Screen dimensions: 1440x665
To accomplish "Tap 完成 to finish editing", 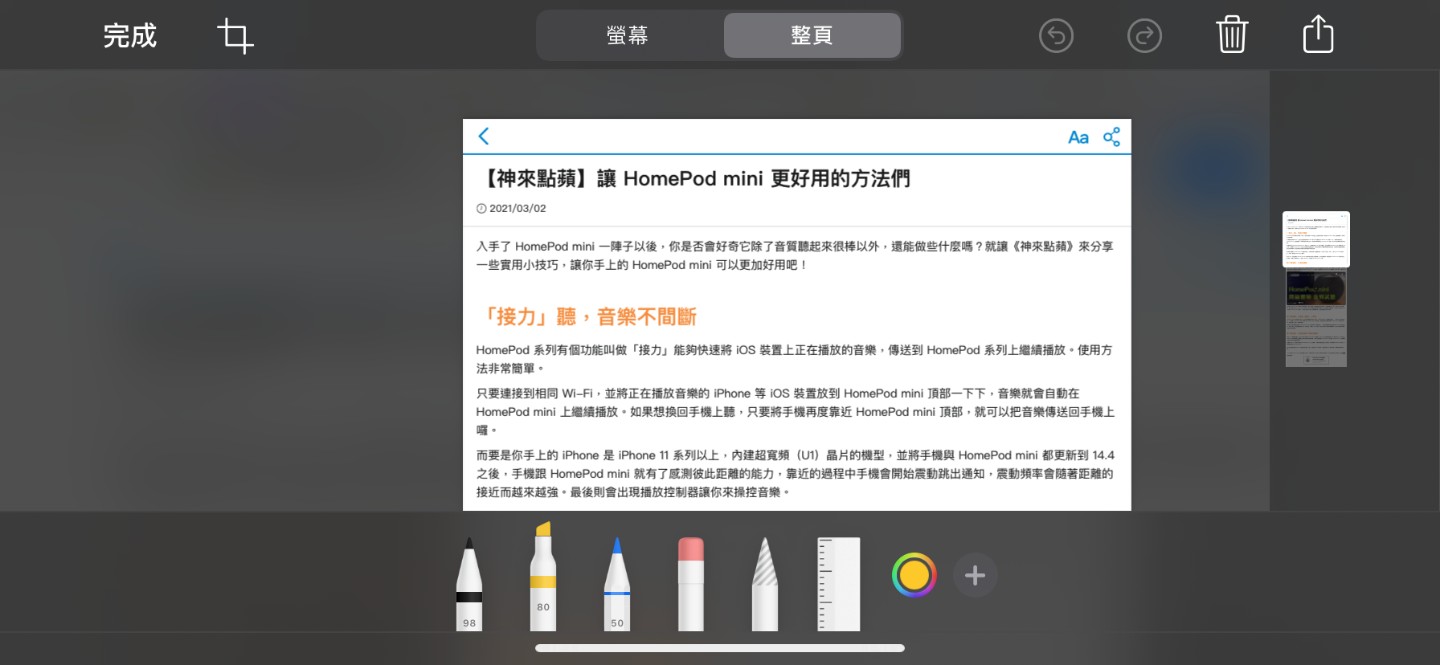I will tap(130, 36).
